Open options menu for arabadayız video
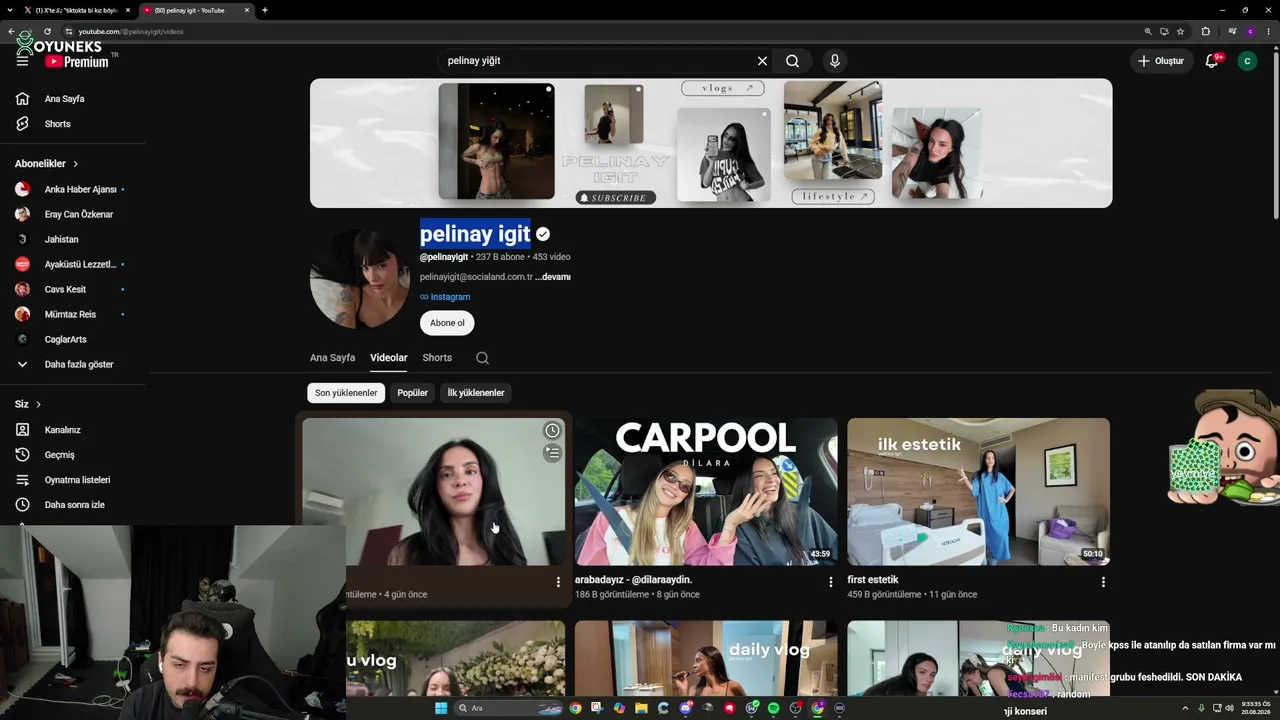 point(830,582)
